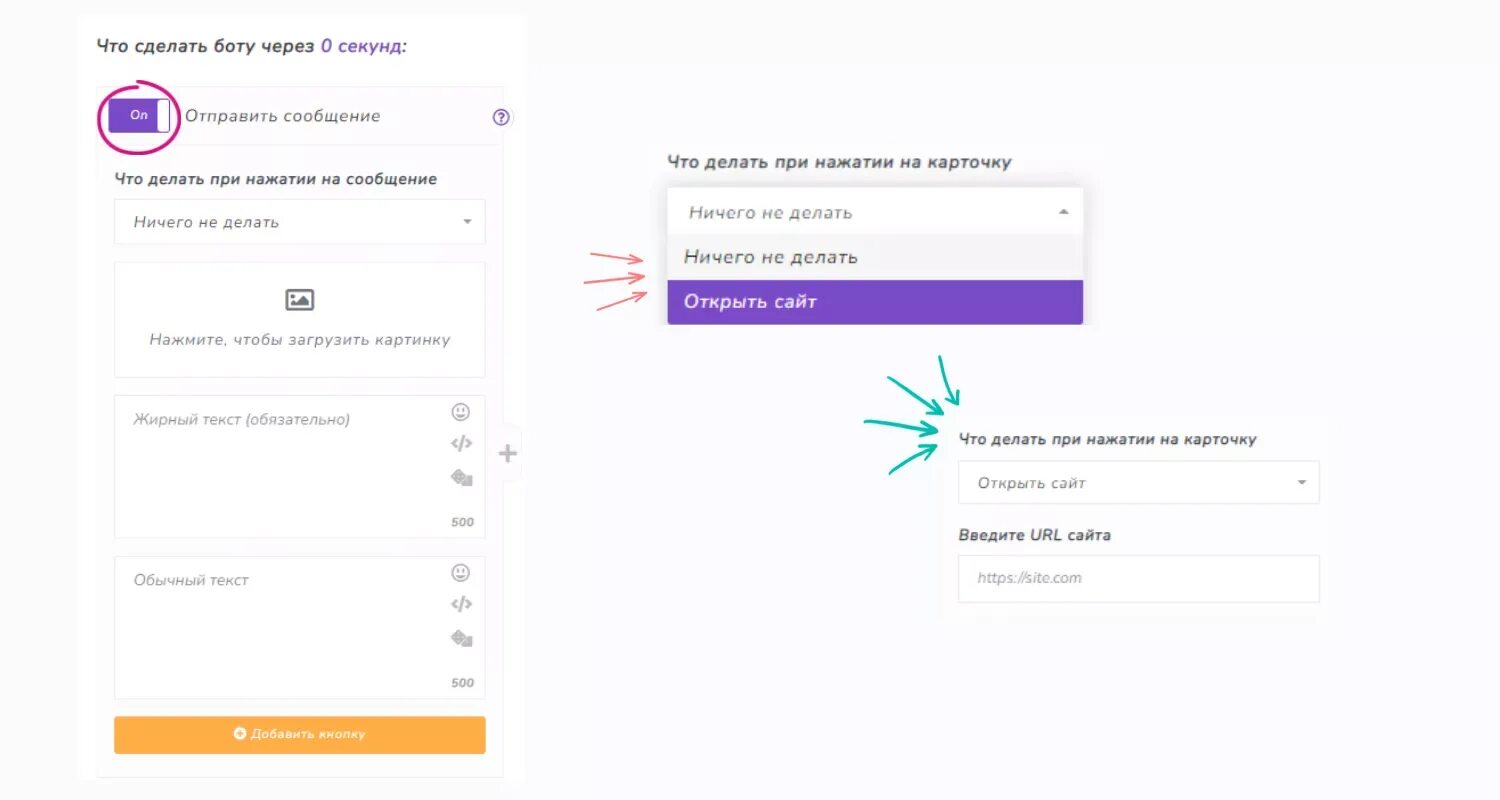The width and height of the screenshot is (1500, 800).
Task: Click the 'https://site.com' URL input field
Action: (x=1139, y=578)
